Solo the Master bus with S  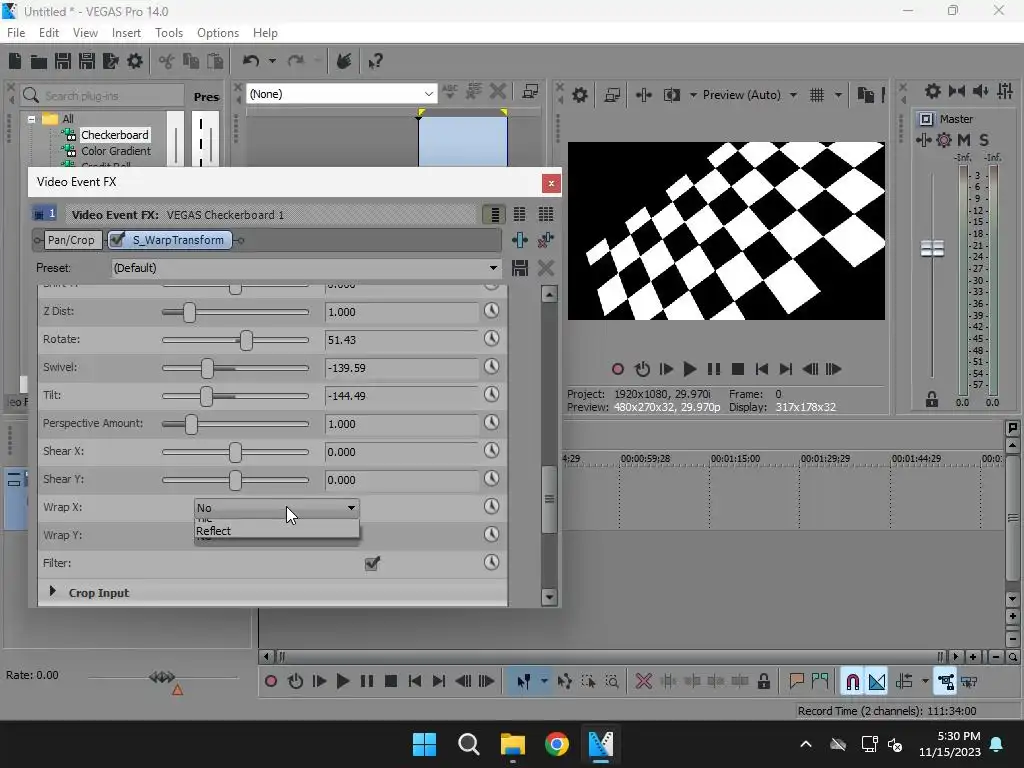pyautogui.click(x=984, y=140)
